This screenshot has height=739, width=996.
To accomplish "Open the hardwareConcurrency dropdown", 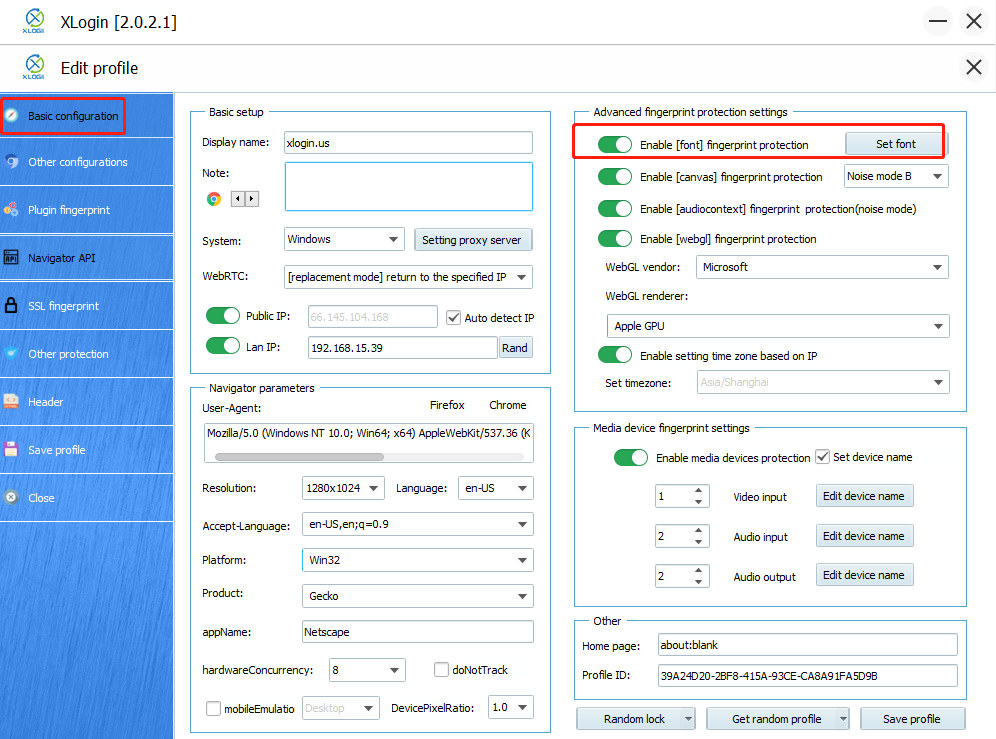I will [367, 670].
